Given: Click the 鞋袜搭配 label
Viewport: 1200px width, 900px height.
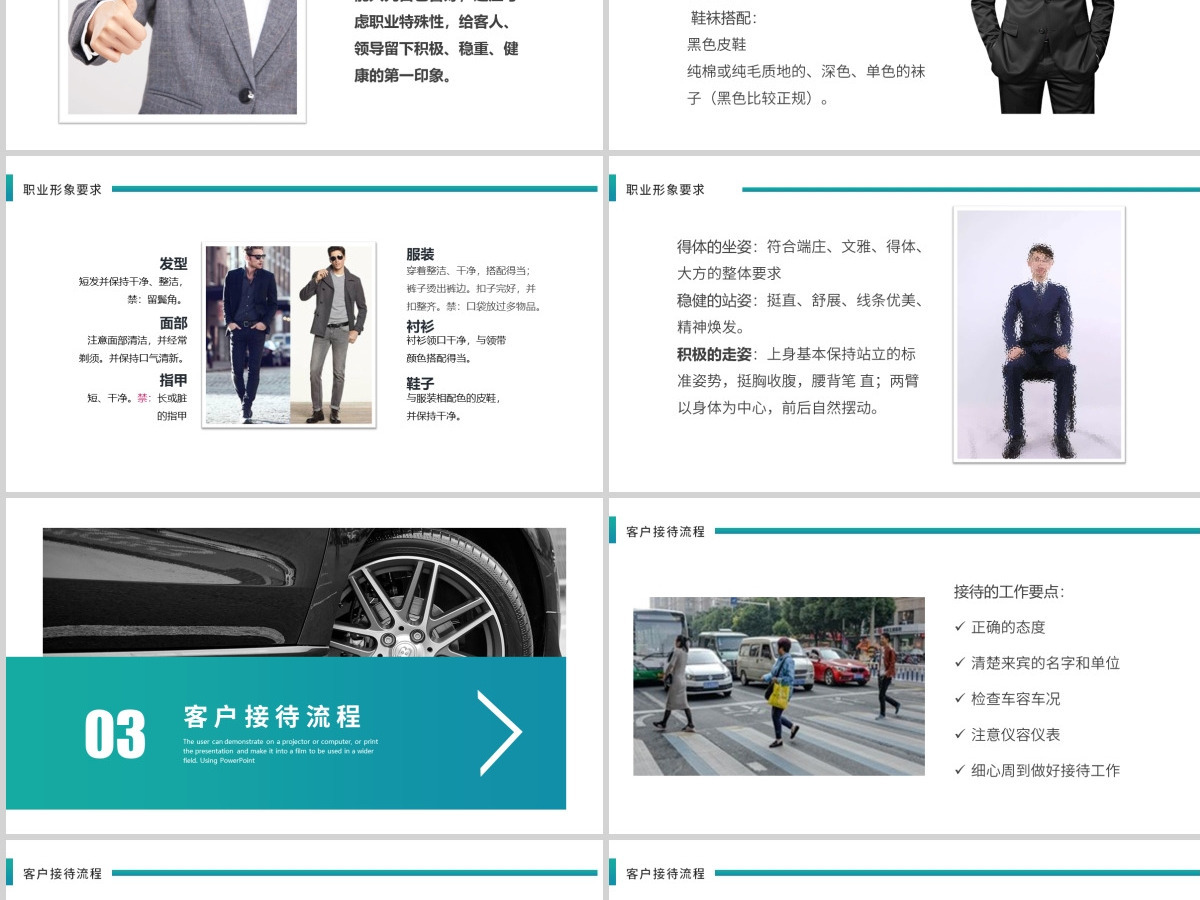Looking at the screenshot, I should point(725,18).
